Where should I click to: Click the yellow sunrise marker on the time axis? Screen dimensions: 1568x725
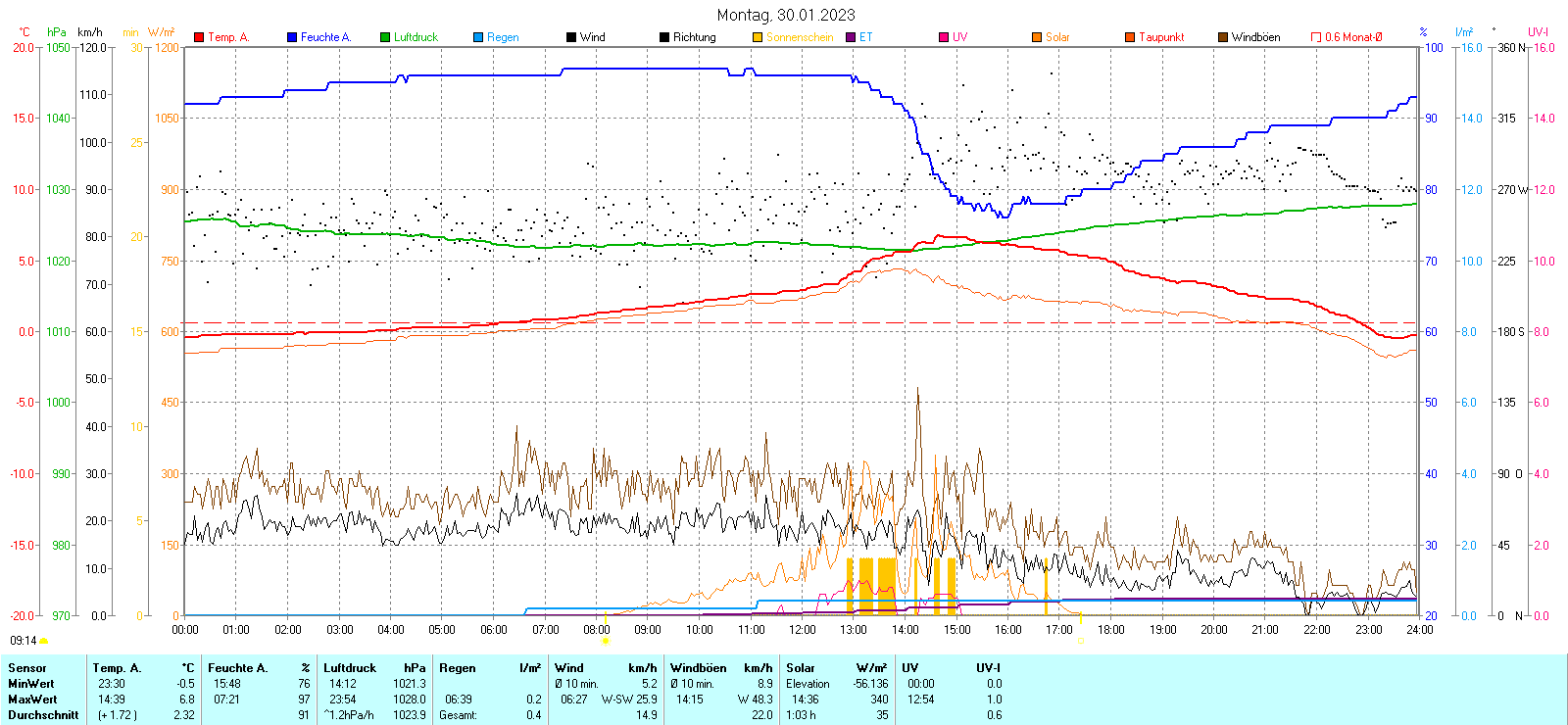coord(606,641)
